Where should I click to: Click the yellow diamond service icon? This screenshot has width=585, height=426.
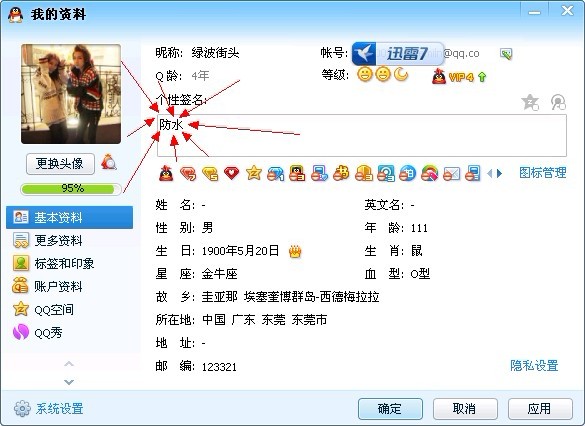[210, 173]
